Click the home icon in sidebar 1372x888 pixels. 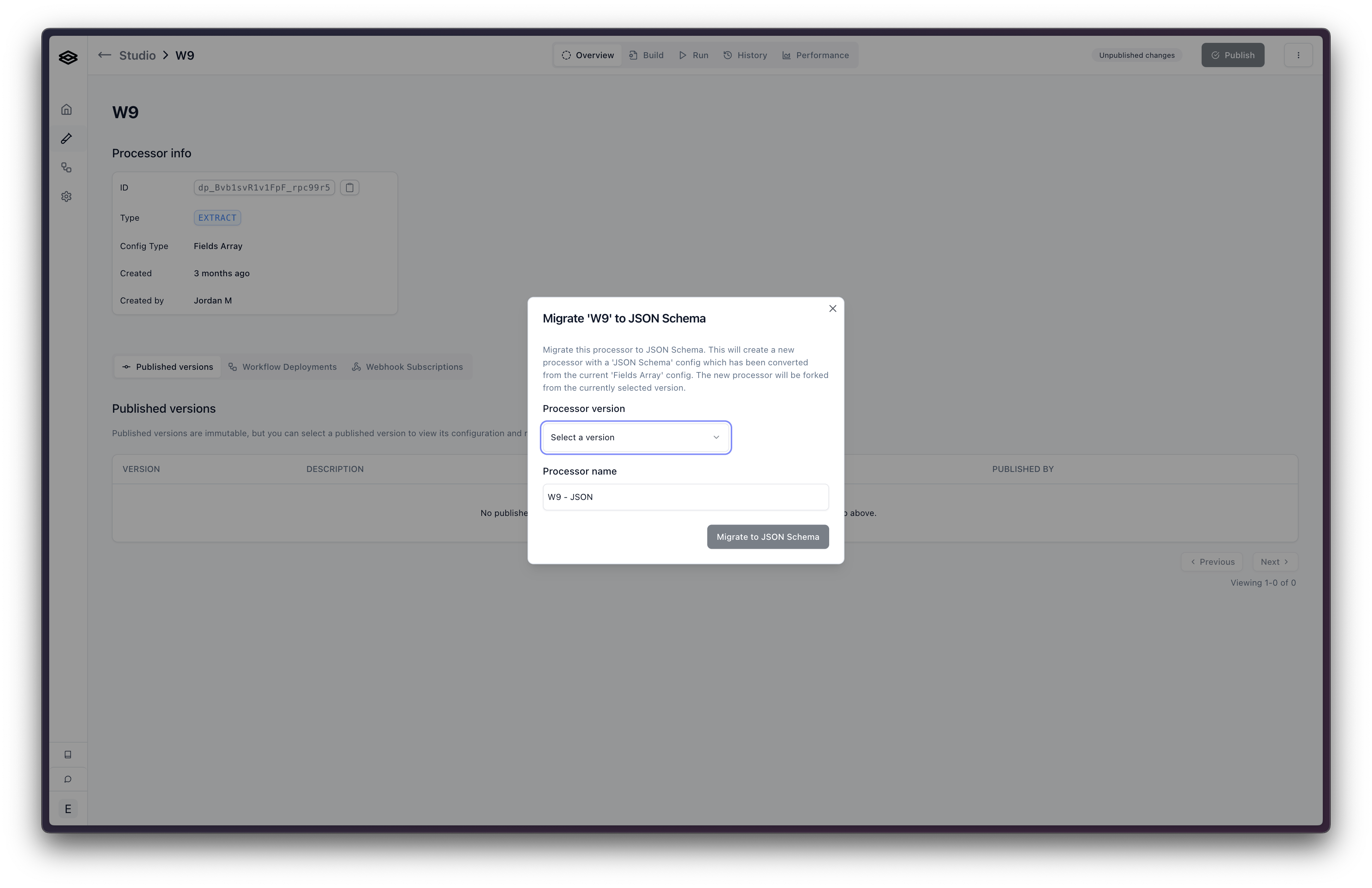coord(67,110)
